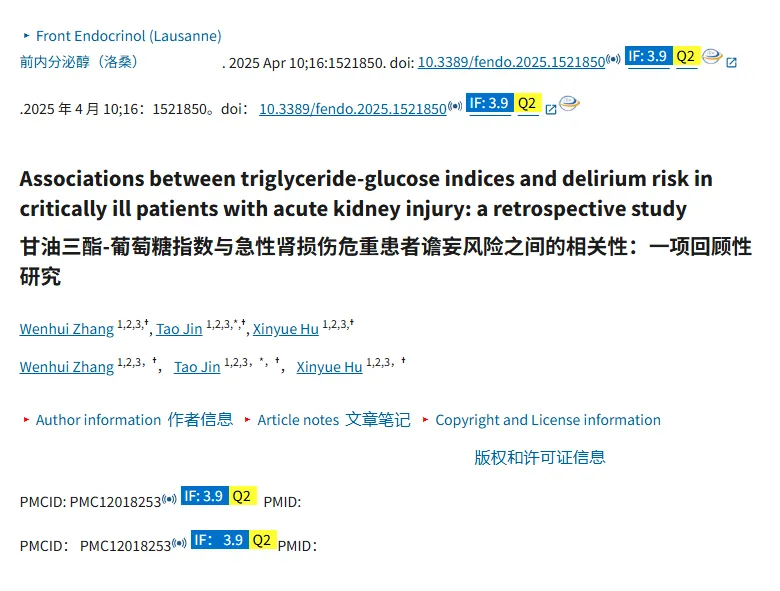Click the signal icon after the second DOI link
The width and height of the screenshot is (780, 591).
(455, 106)
